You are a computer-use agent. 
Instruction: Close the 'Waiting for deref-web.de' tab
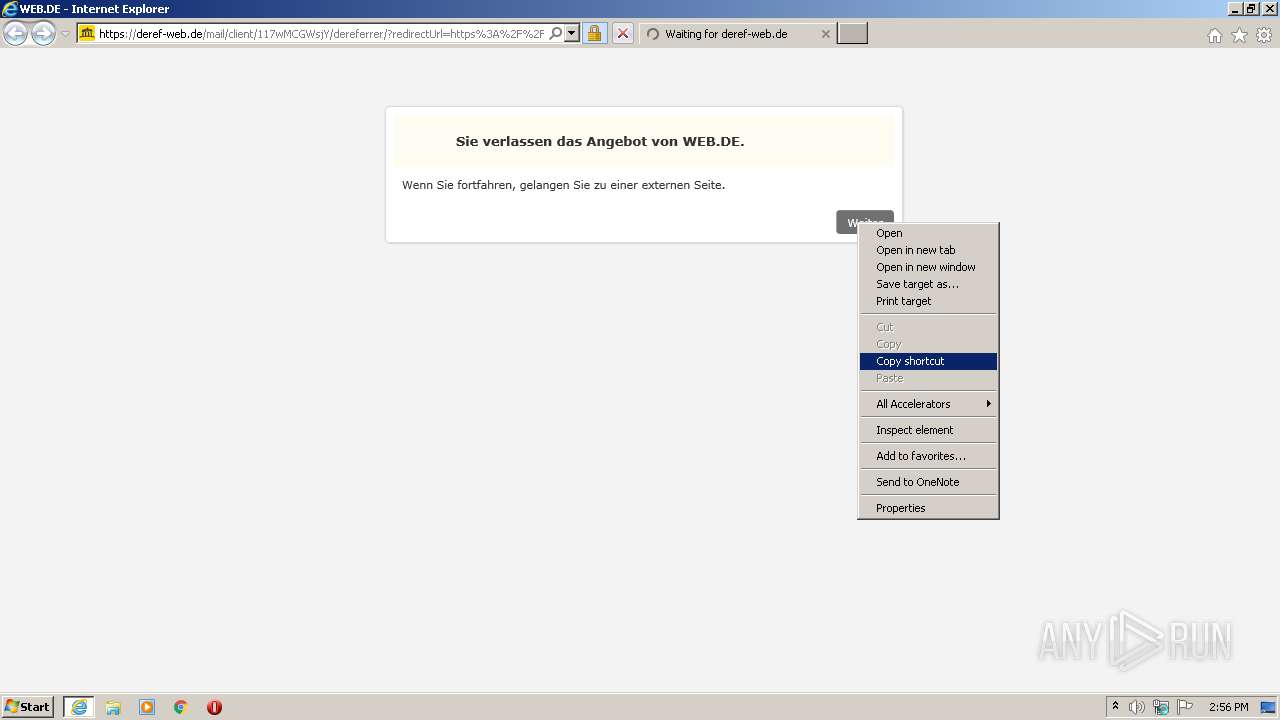pyautogui.click(x=825, y=33)
